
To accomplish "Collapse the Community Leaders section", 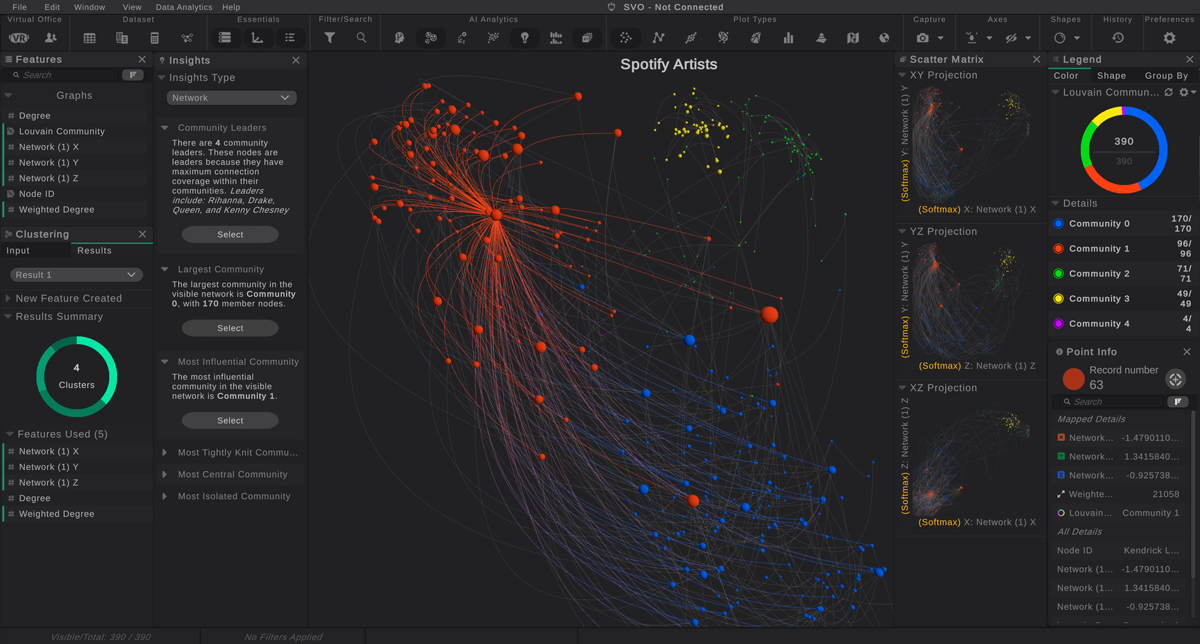I will click(165, 128).
